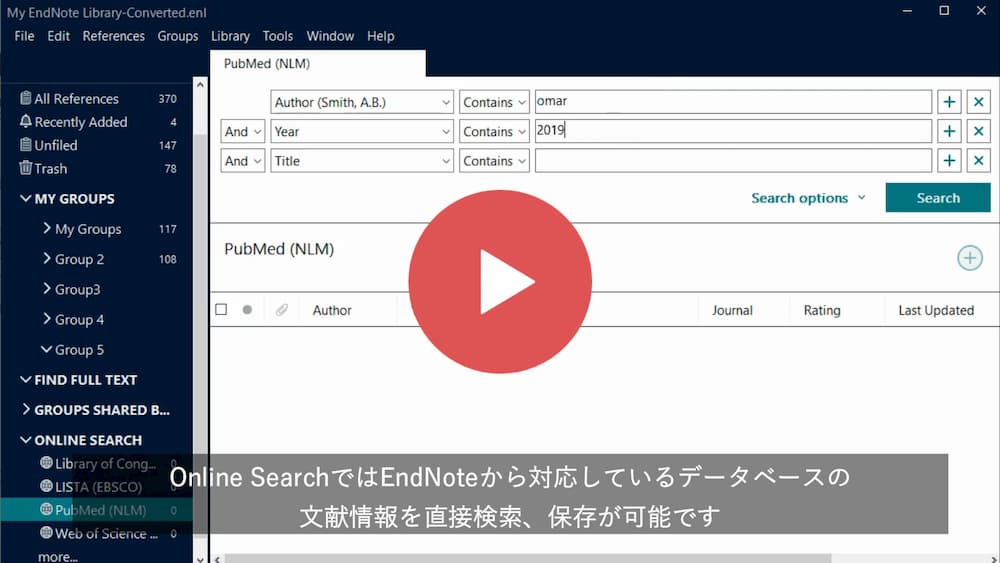Click the Library of Congress globe icon
Screen dimensions: 1000x563
pyautogui.click(x=46, y=463)
